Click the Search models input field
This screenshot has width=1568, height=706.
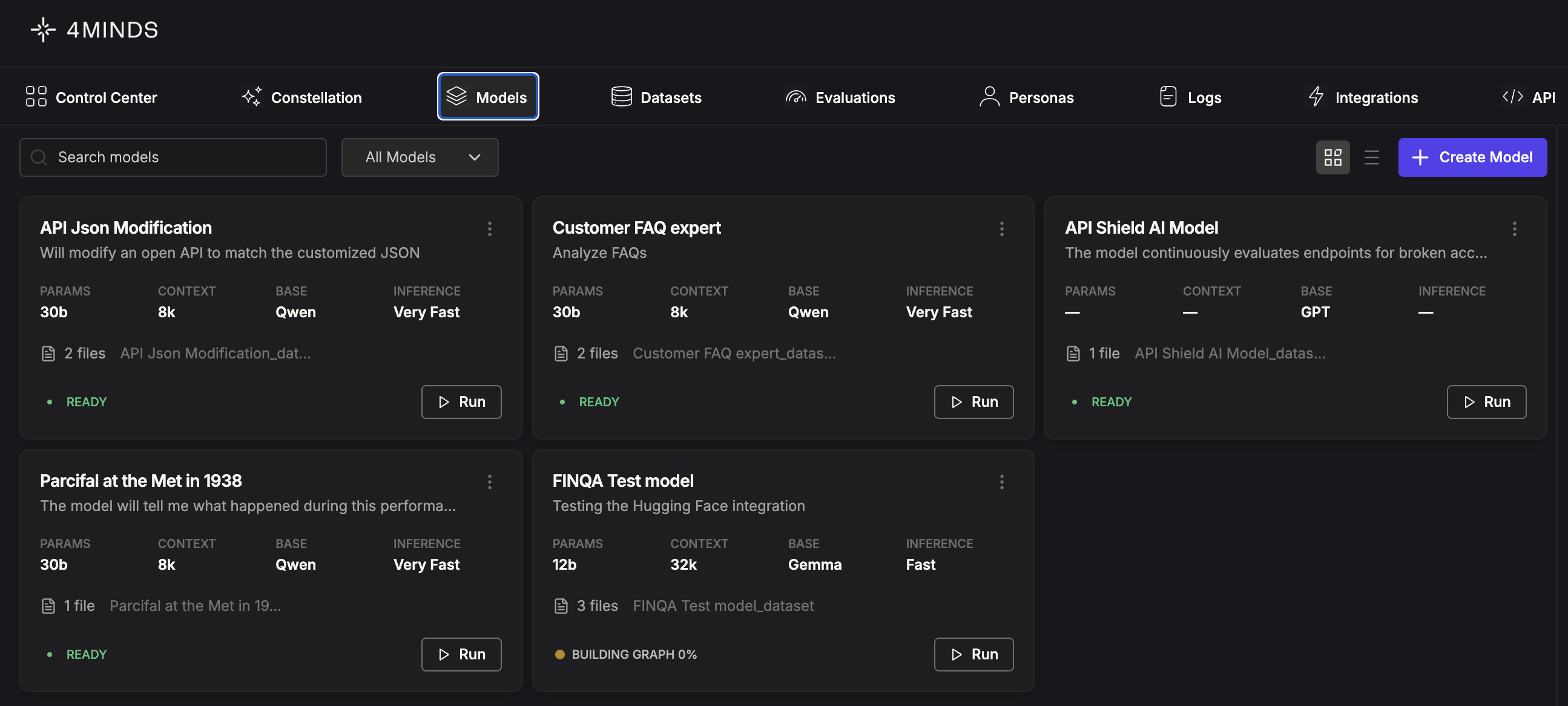[173, 157]
